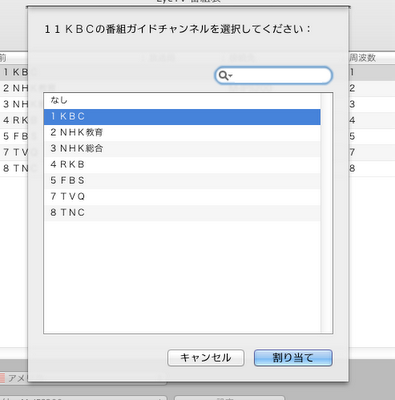
Task: Click the 4 RK row in background window
Action: 15,120
